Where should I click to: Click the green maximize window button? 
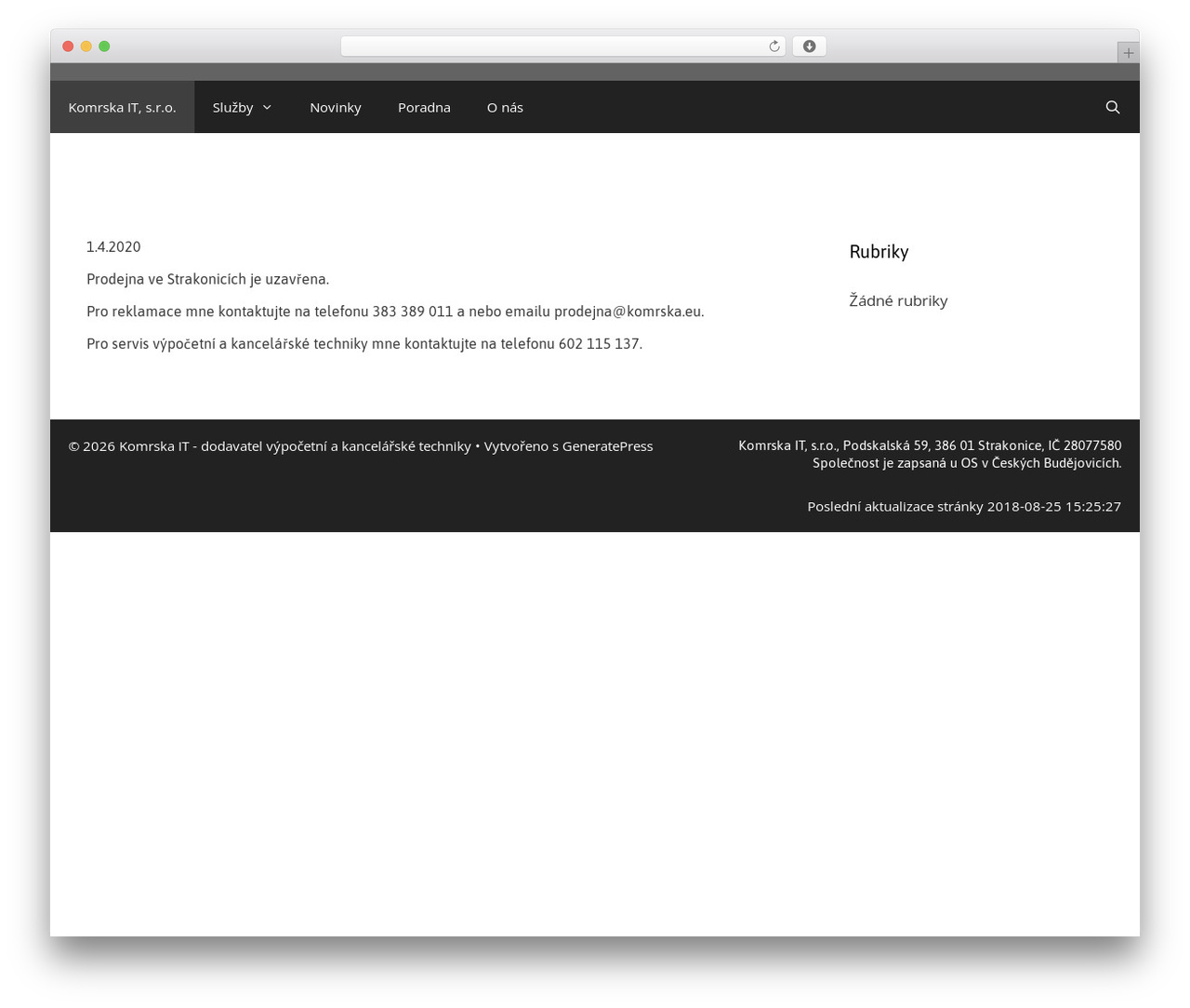coord(104,46)
